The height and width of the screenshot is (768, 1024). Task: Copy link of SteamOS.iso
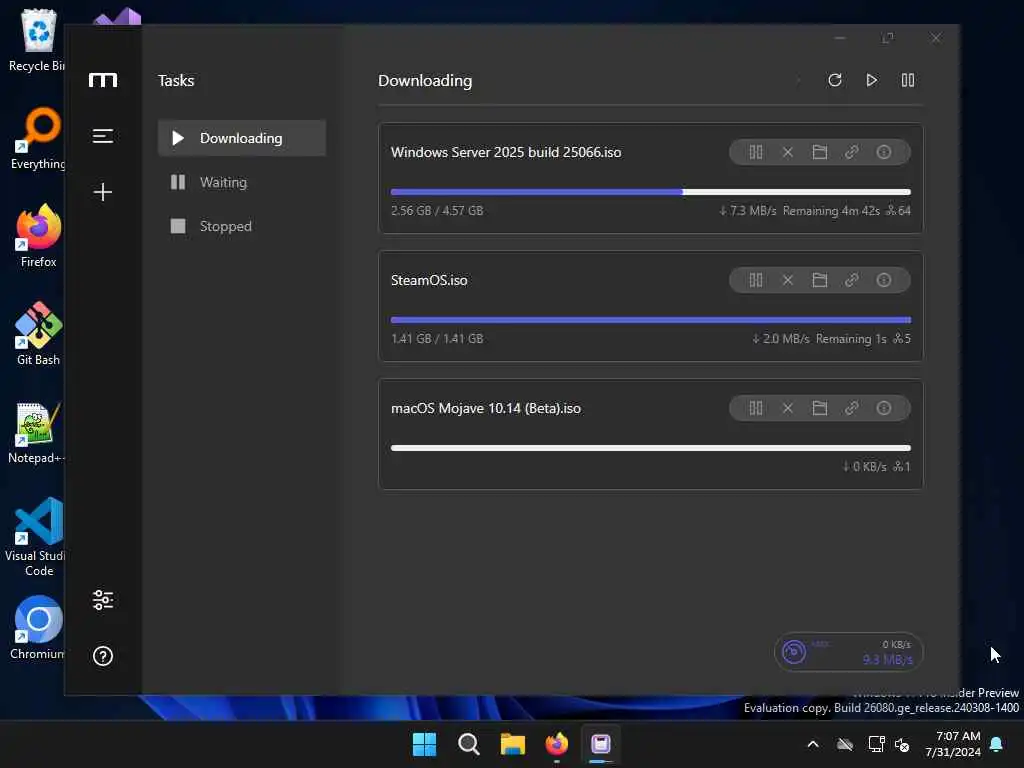click(852, 280)
